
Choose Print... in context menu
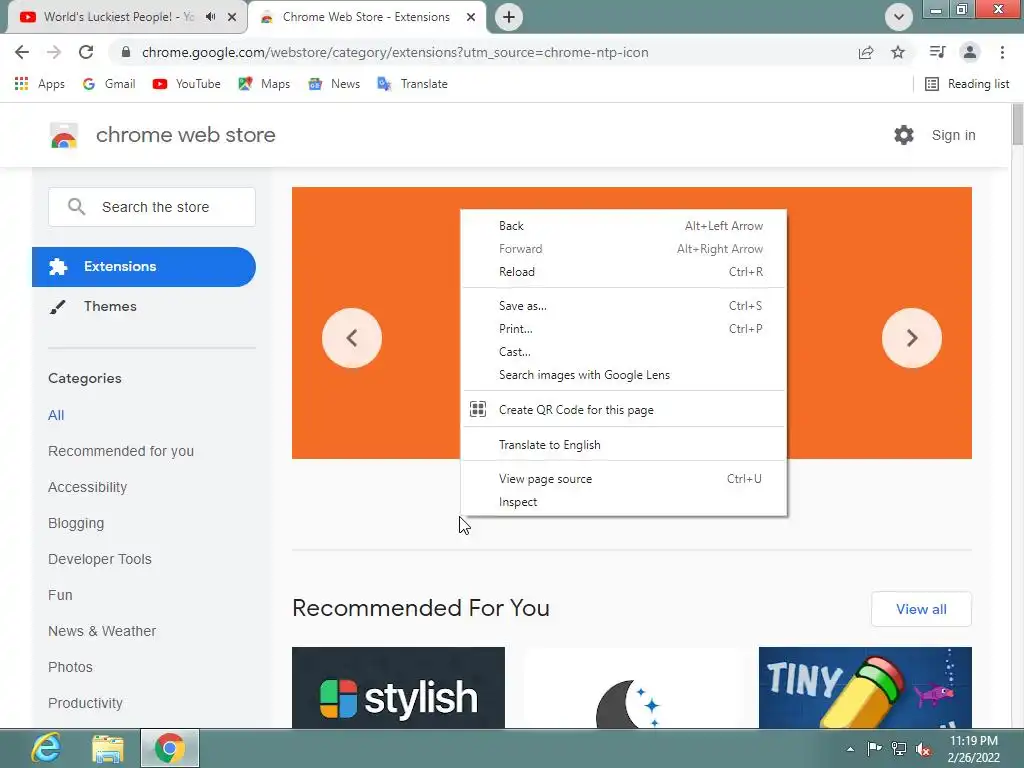click(x=624, y=328)
